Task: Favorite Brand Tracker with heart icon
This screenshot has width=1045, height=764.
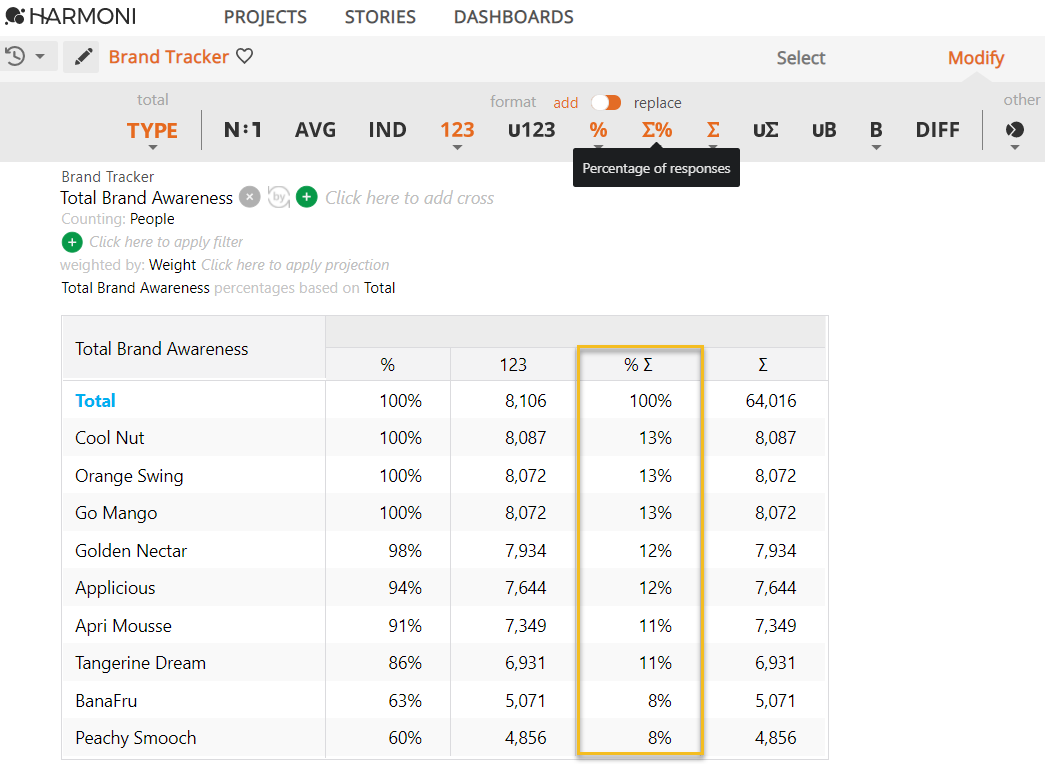Action: click(245, 56)
